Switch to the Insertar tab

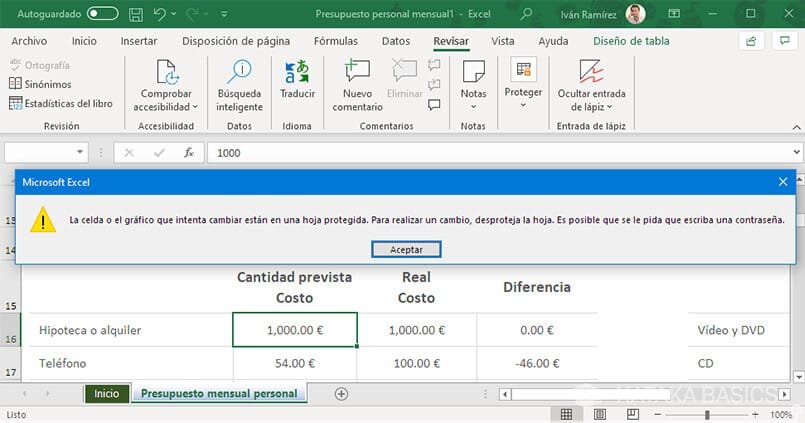click(x=139, y=41)
